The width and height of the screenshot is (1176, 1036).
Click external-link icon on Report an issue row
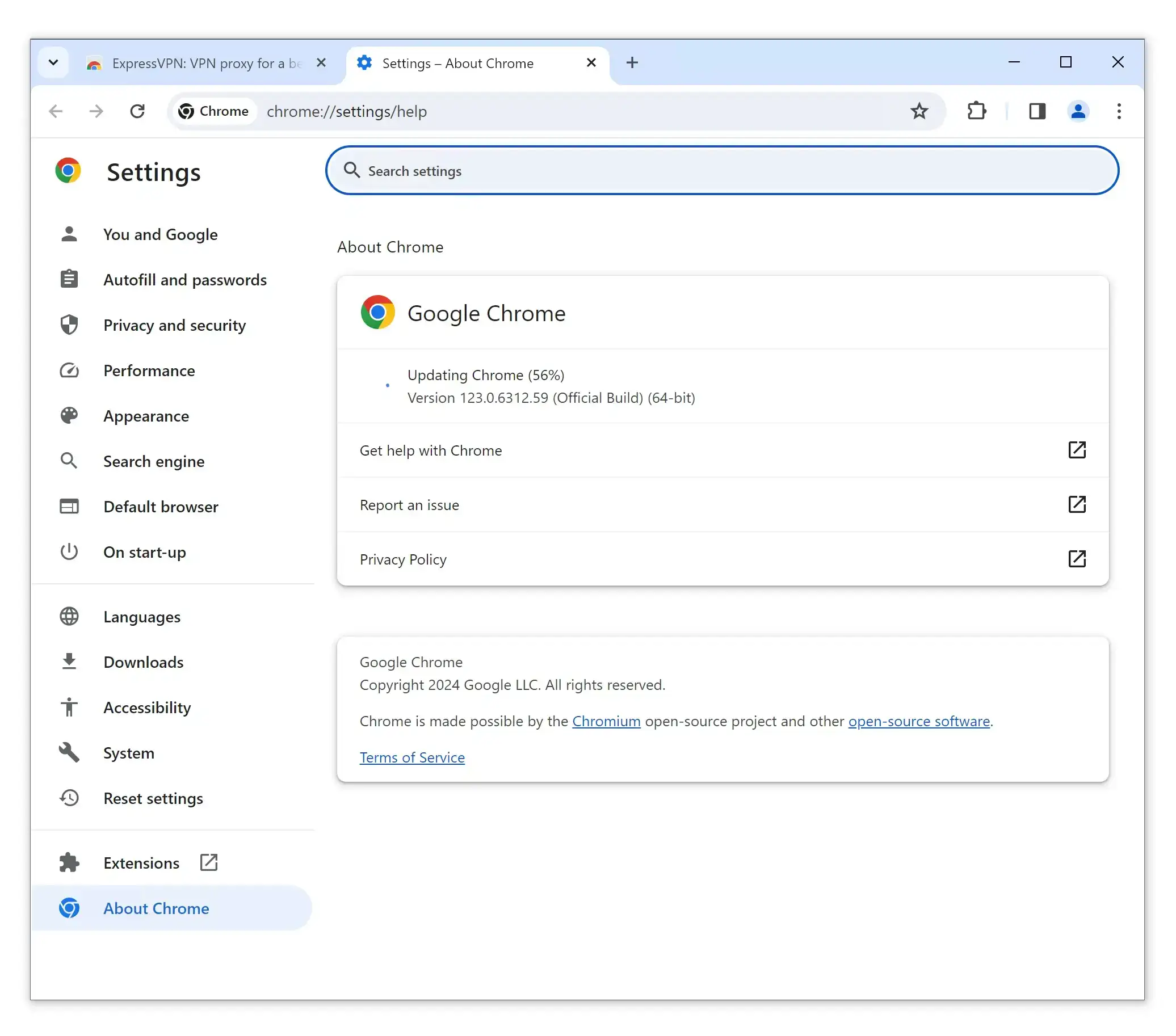click(x=1077, y=504)
